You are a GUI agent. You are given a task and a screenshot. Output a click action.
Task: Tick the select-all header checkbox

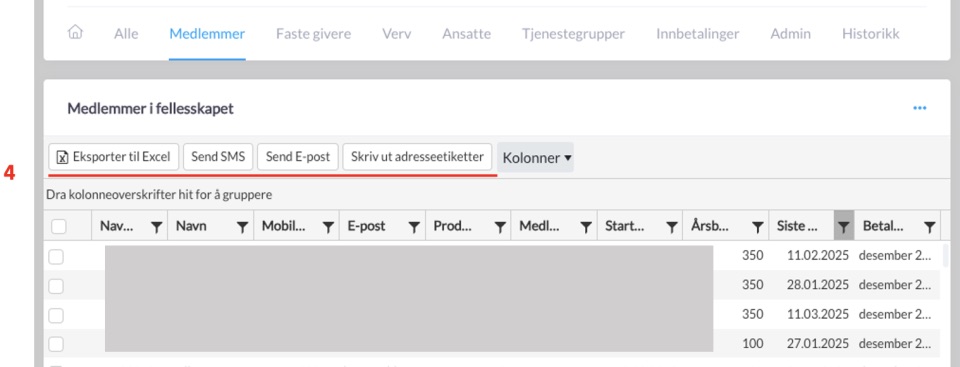(58, 226)
